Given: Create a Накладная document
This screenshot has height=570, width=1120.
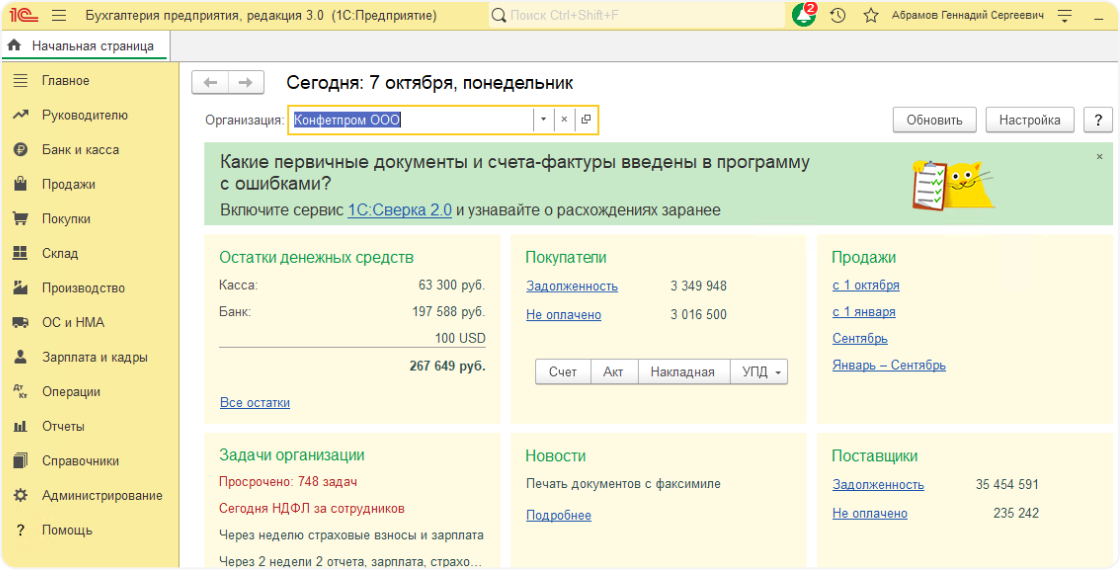Looking at the screenshot, I should 682,372.
